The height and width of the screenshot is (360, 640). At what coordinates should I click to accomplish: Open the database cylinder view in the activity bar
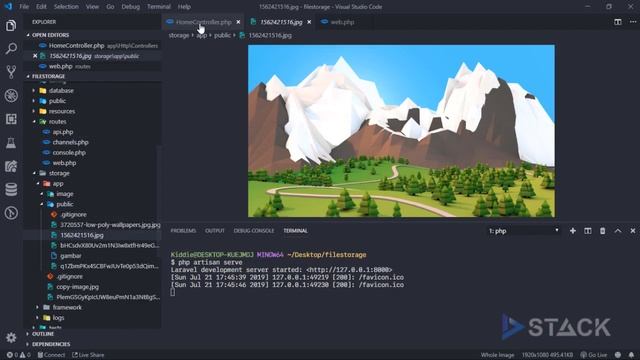coord(11,189)
